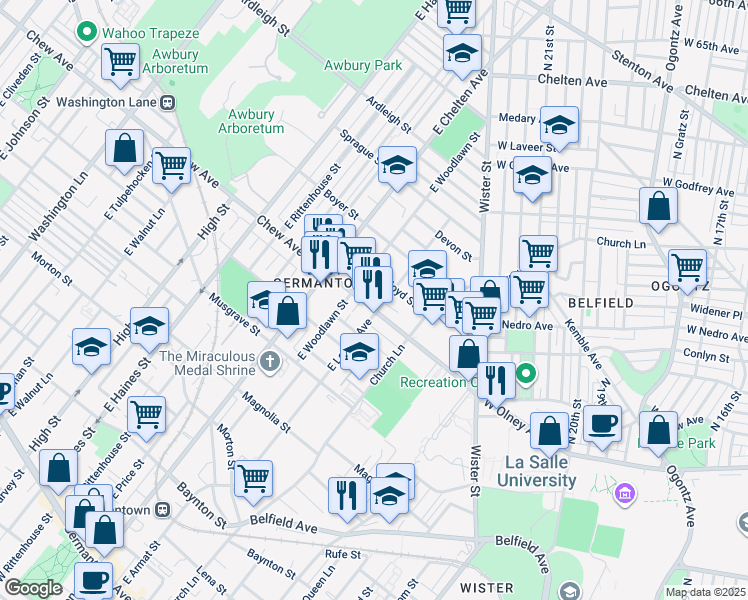Image resolution: width=748 pixels, height=600 pixels.
Task: Click the school marker next to Sprague St
Action: pyautogui.click(x=397, y=166)
